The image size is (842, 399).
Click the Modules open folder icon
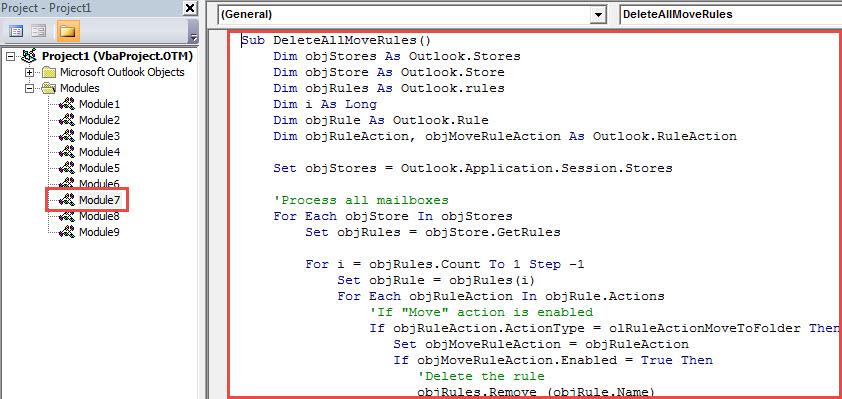tap(49, 89)
